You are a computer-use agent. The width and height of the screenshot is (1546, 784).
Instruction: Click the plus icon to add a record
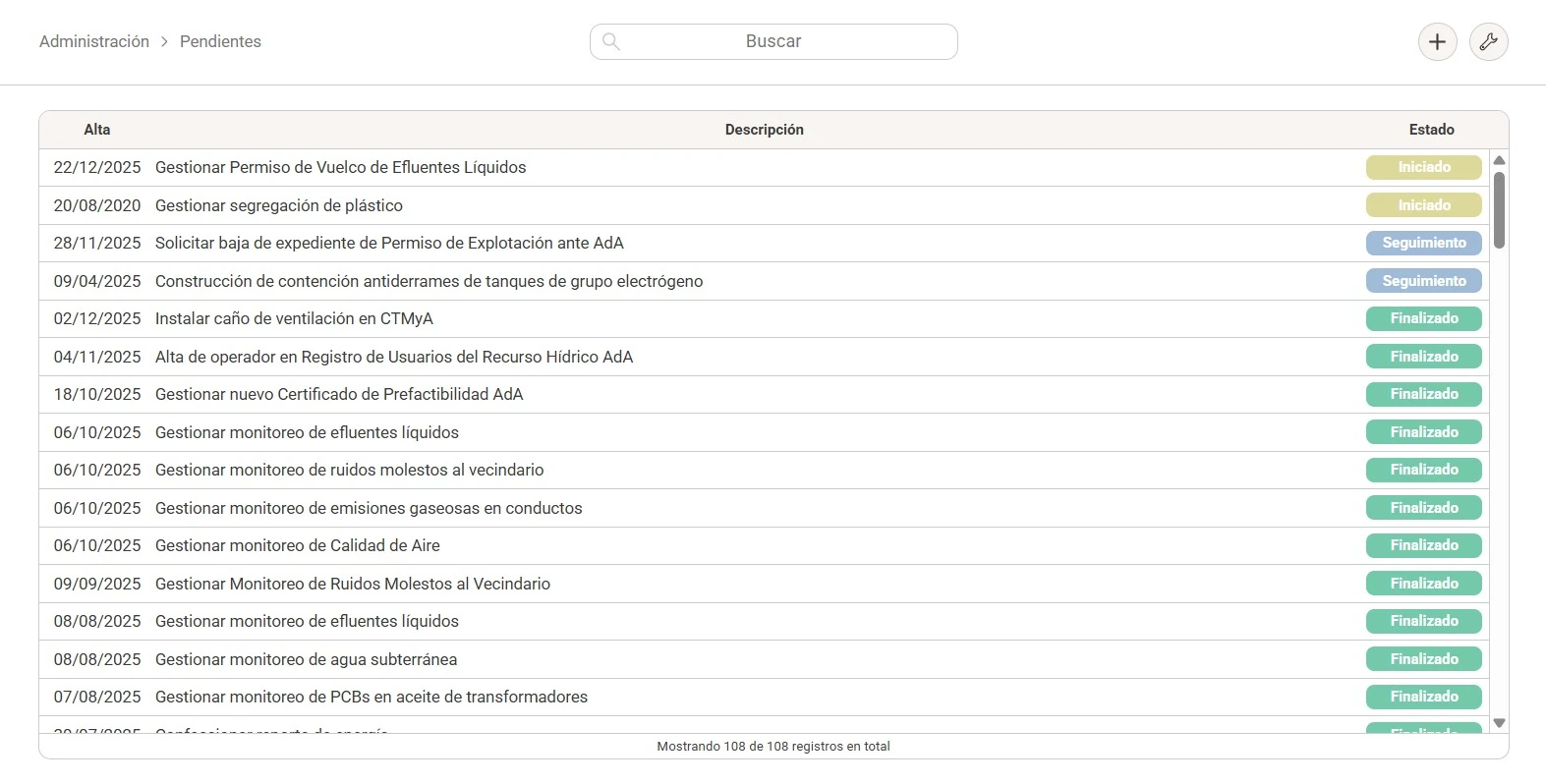coord(1437,41)
